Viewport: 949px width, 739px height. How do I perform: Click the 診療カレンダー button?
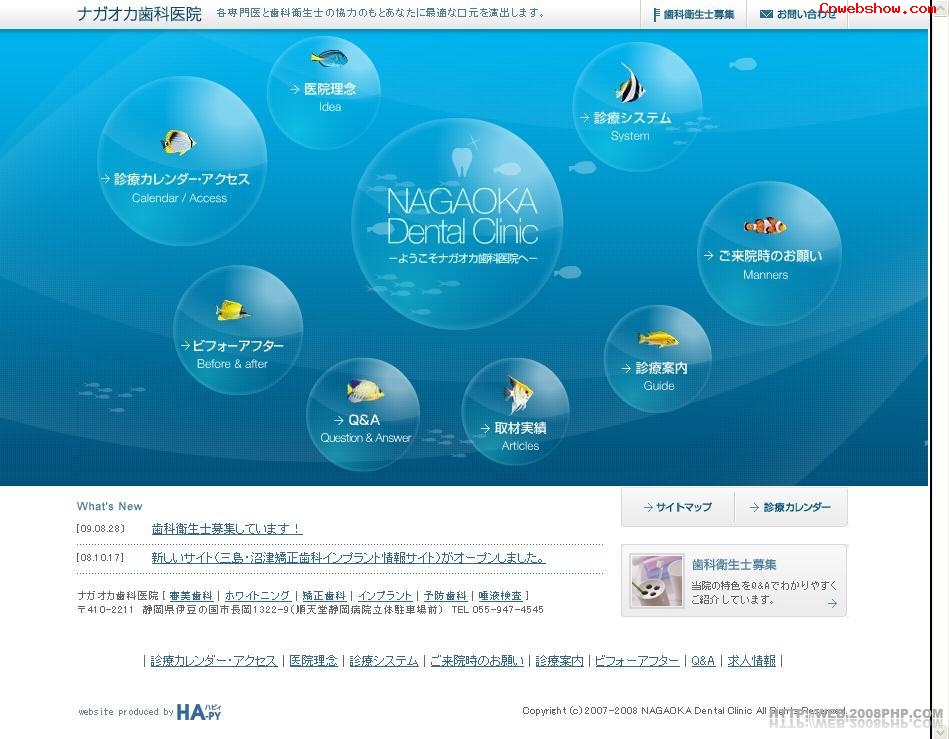(x=790, y=507)
